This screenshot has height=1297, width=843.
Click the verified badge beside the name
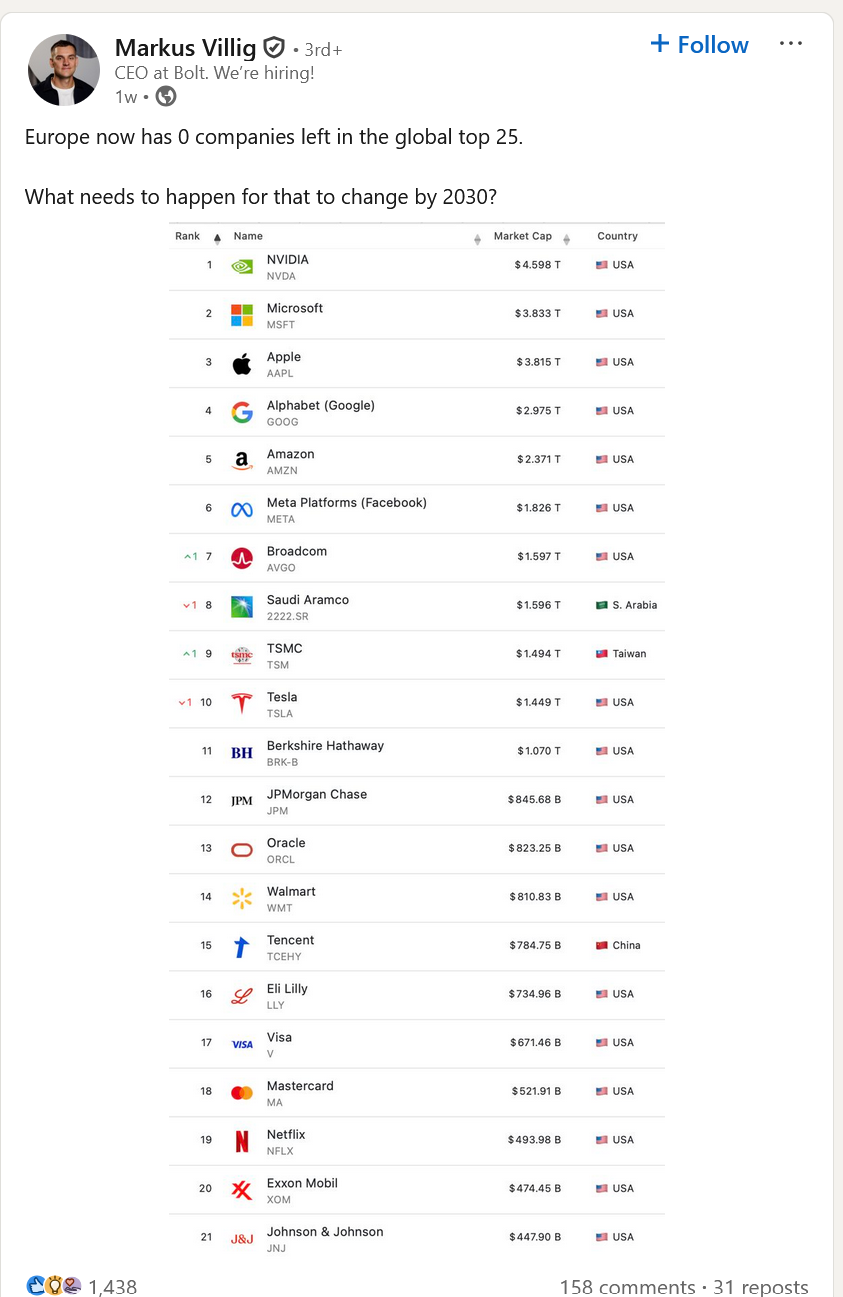point(274,47)
